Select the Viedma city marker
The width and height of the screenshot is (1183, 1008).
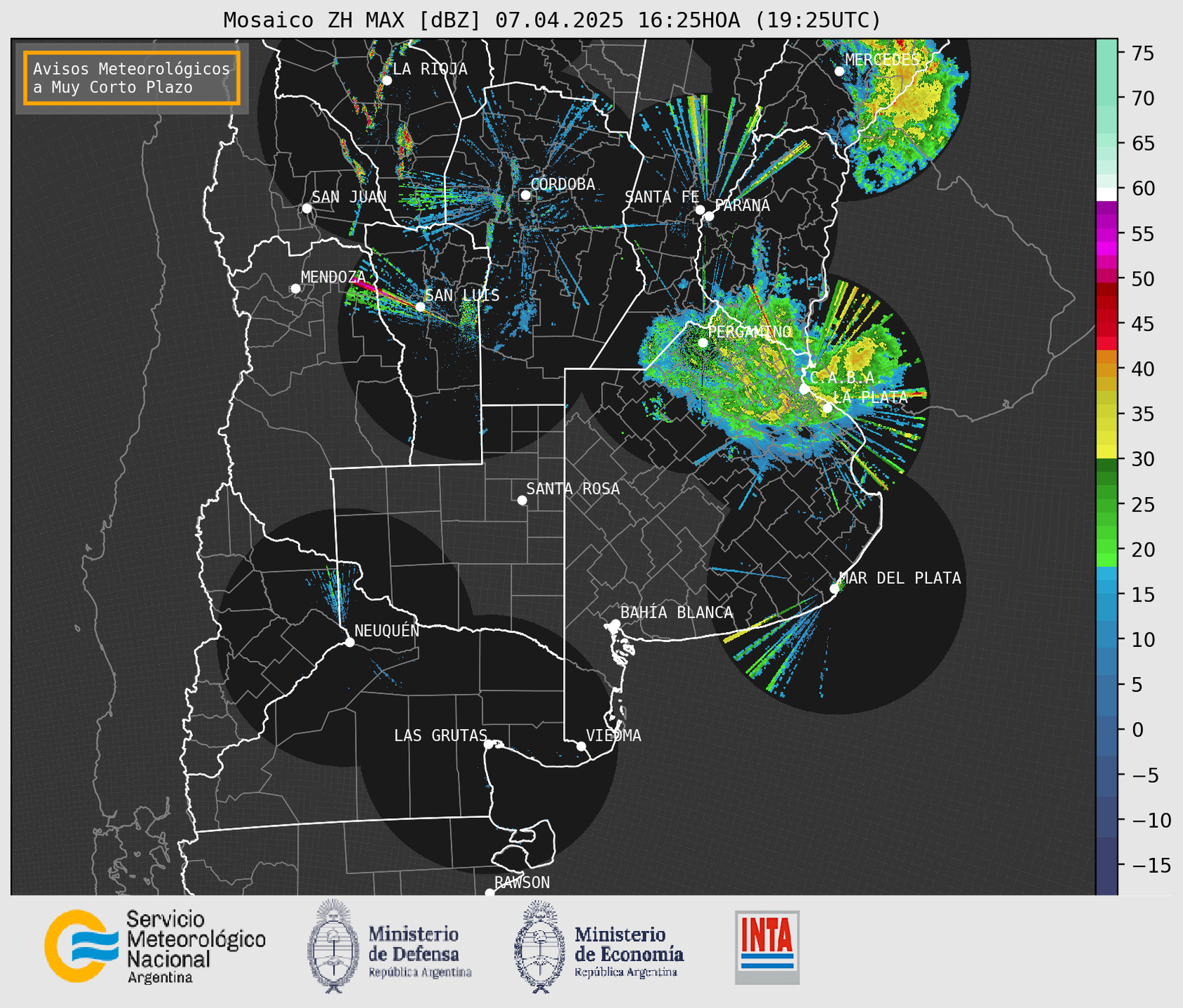pos(581,746)
